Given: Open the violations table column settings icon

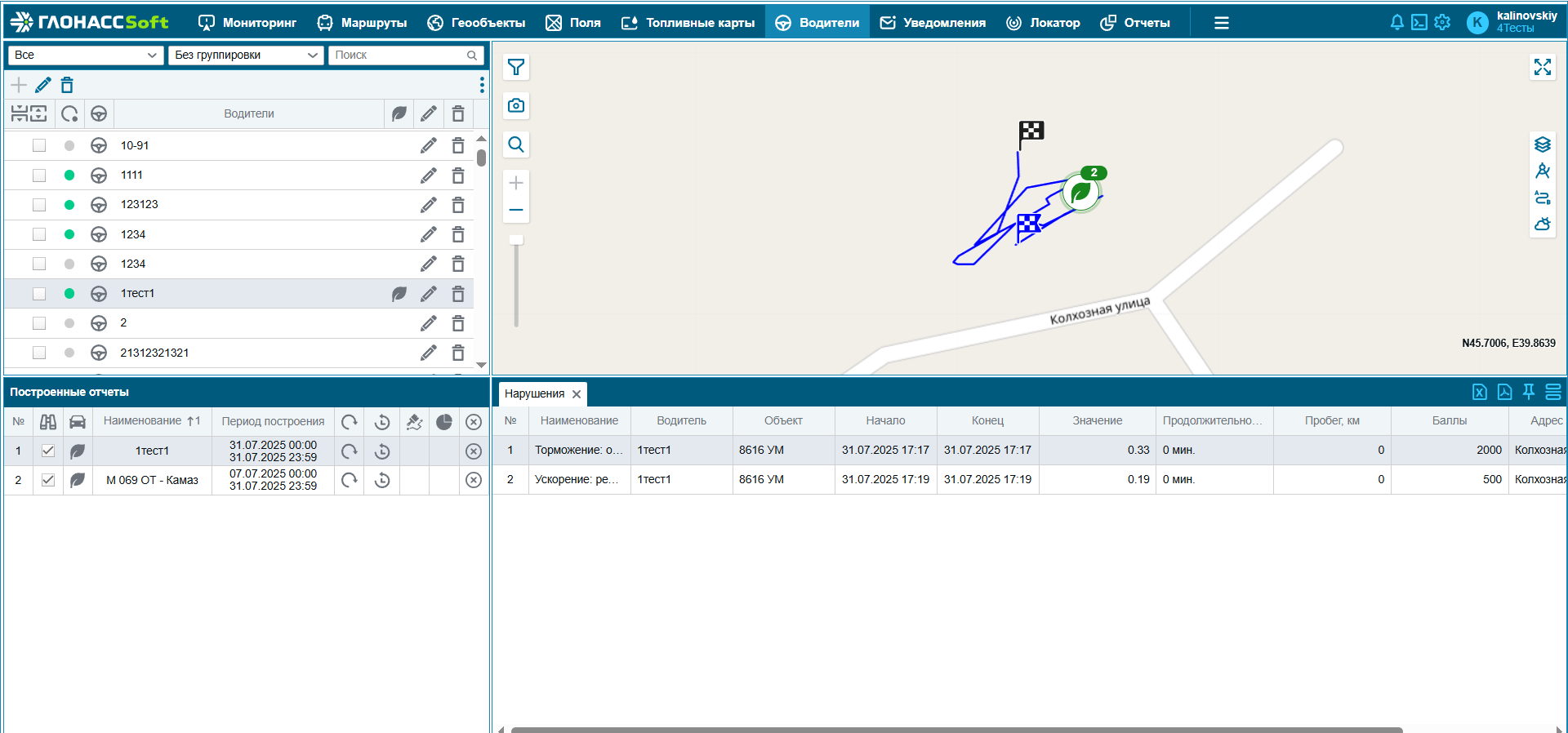Looking at the screenshot, I should 1553,393.
